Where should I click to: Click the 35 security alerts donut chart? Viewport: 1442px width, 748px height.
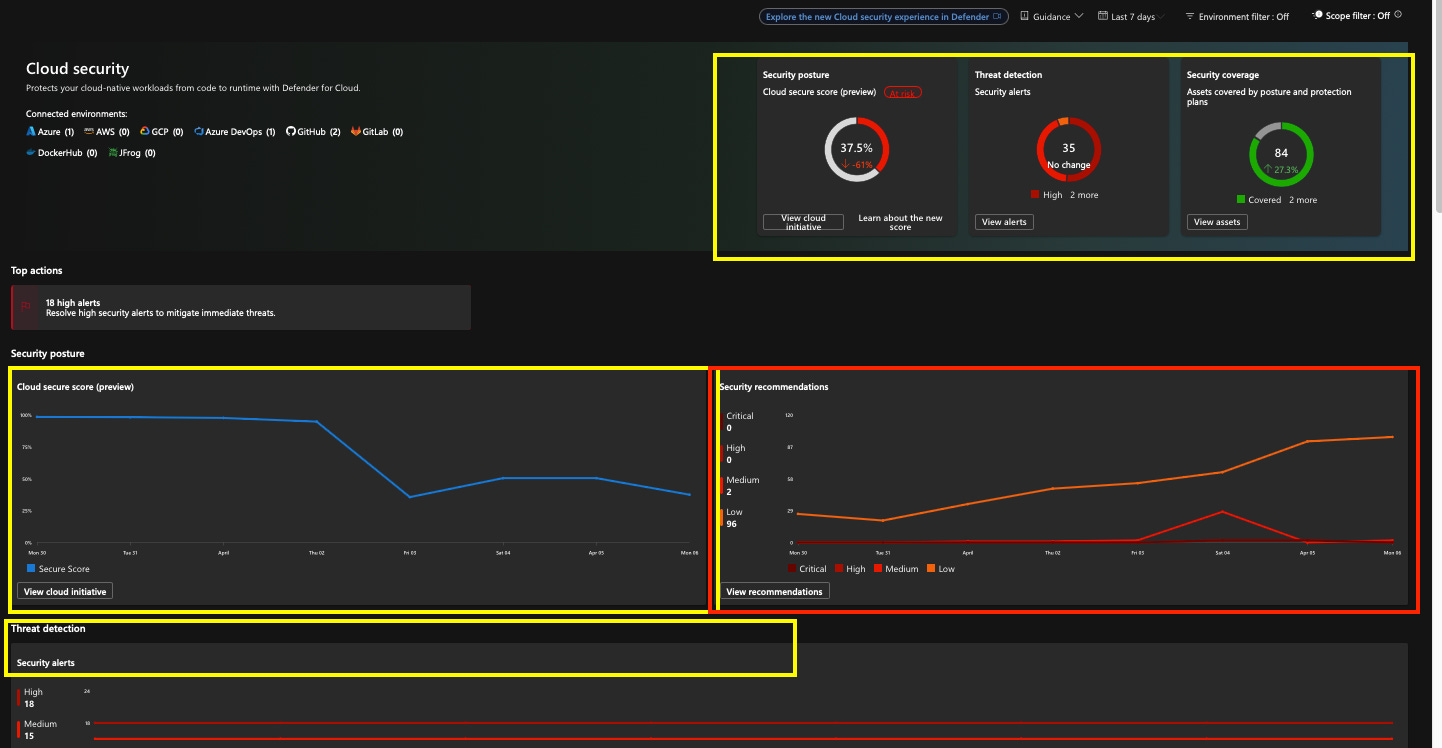point(1069,150)
